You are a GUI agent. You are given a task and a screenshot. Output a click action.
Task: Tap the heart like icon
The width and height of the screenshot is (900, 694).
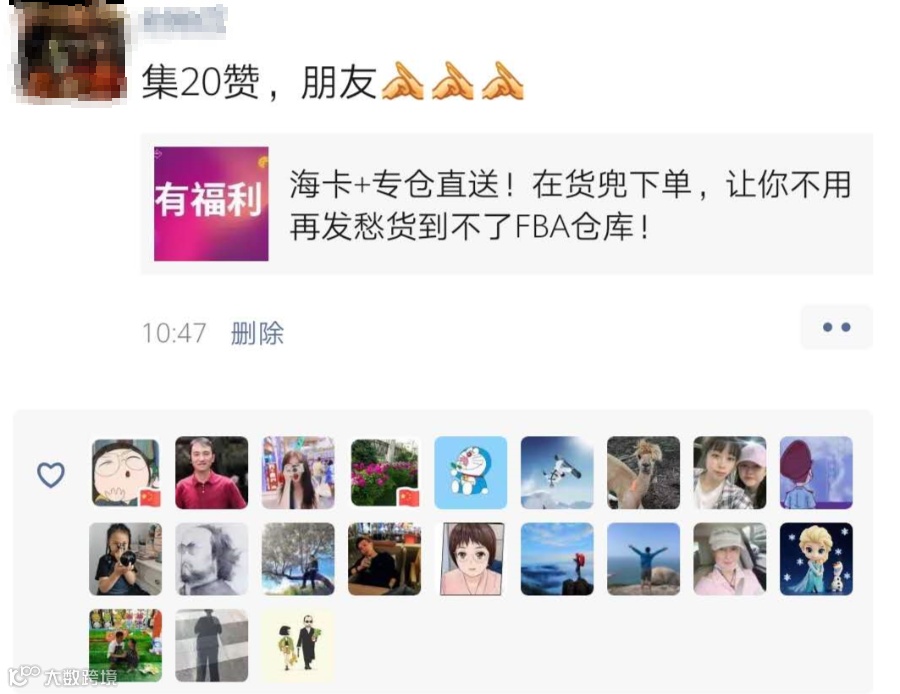[x=51, y=475]
